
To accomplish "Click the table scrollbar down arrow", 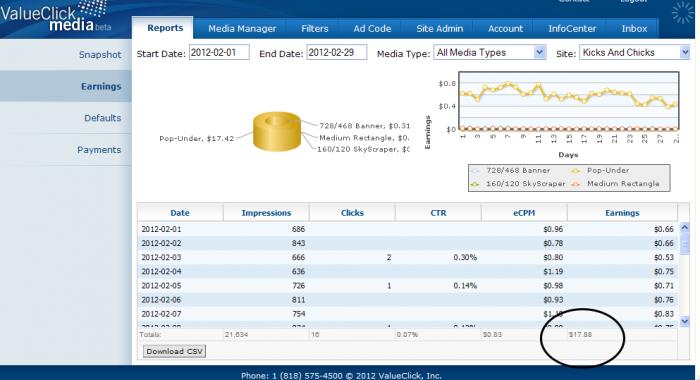I will click(685, 321).
